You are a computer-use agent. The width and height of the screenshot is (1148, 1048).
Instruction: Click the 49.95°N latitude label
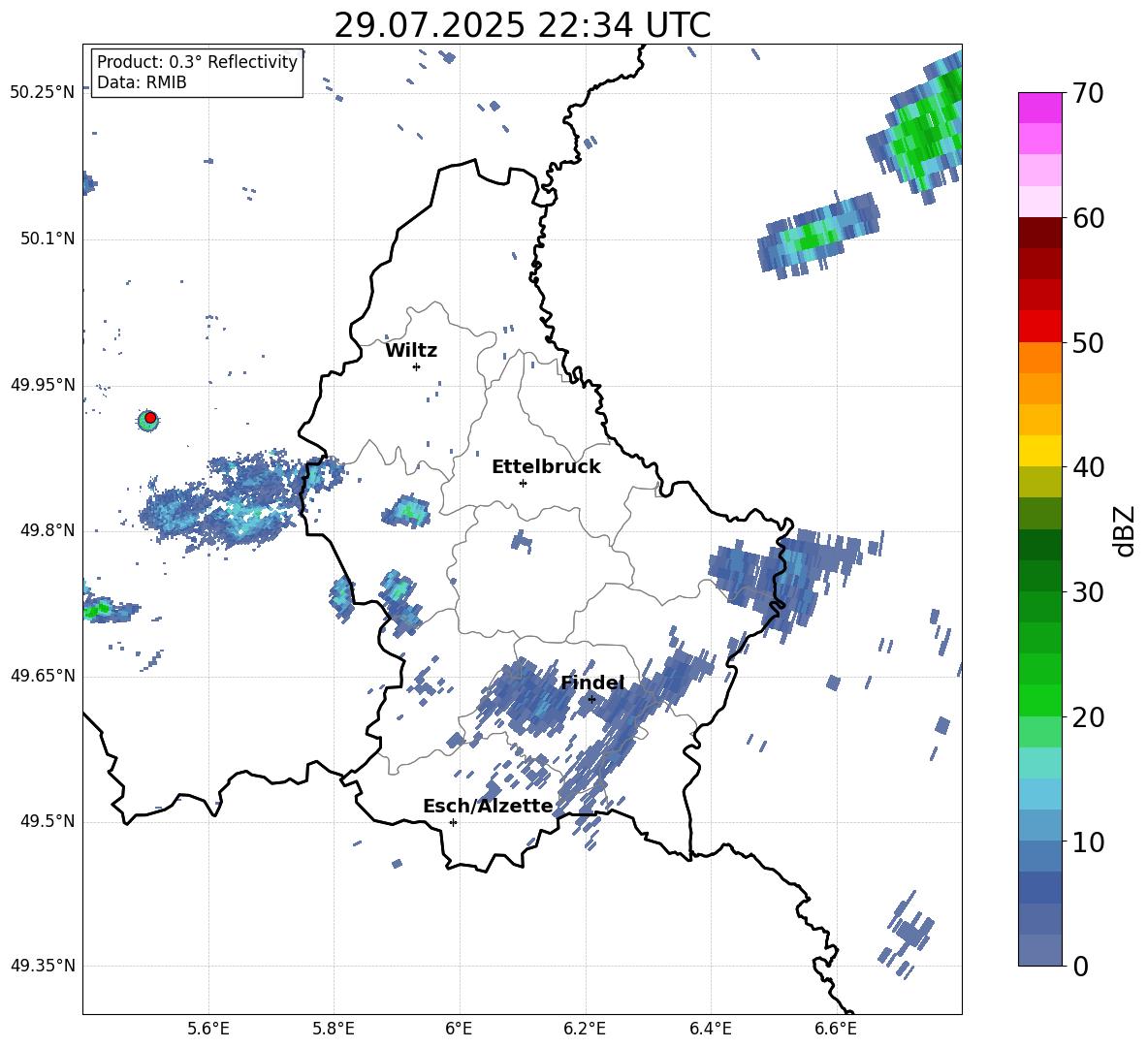43,384
